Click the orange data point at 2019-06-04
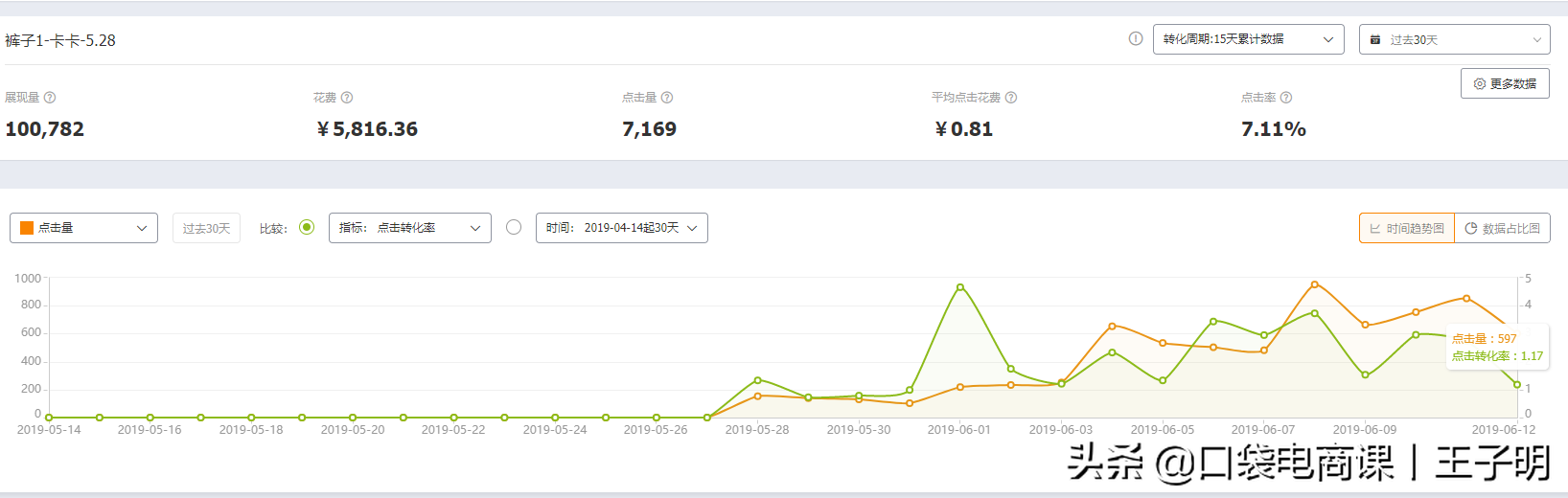The image size is (1568, 498). point(1112,327)
